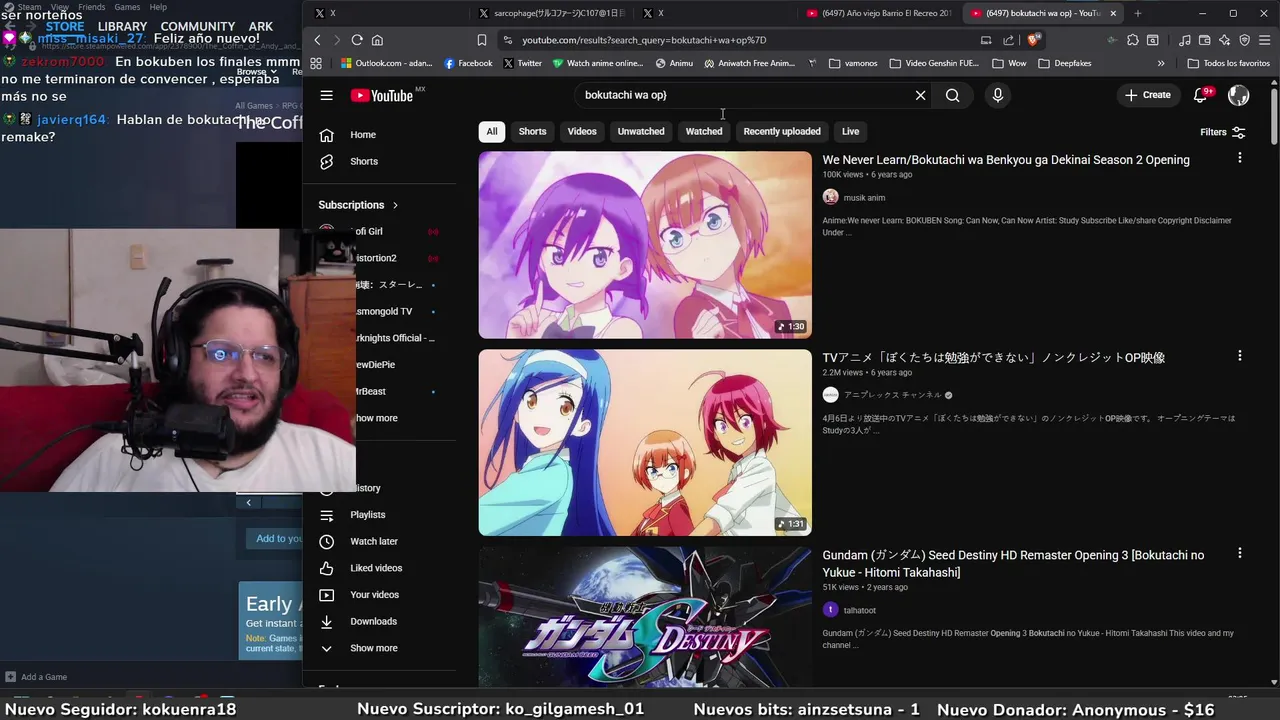Open the Todos los favoritos folder
Screen dimensions: 1280x720
click(1228, 63)
